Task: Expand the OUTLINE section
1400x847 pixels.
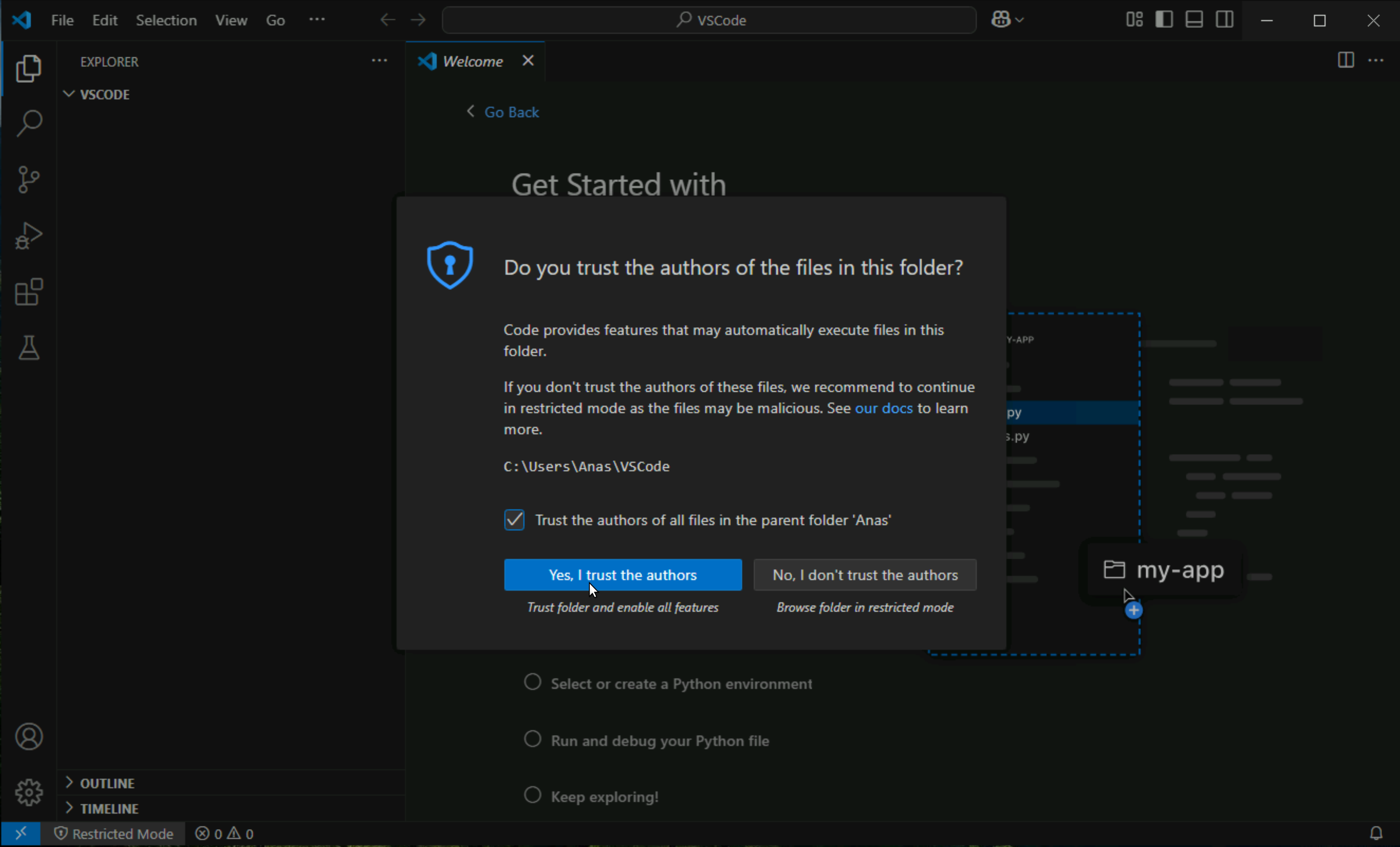Action: coord(107,783)
